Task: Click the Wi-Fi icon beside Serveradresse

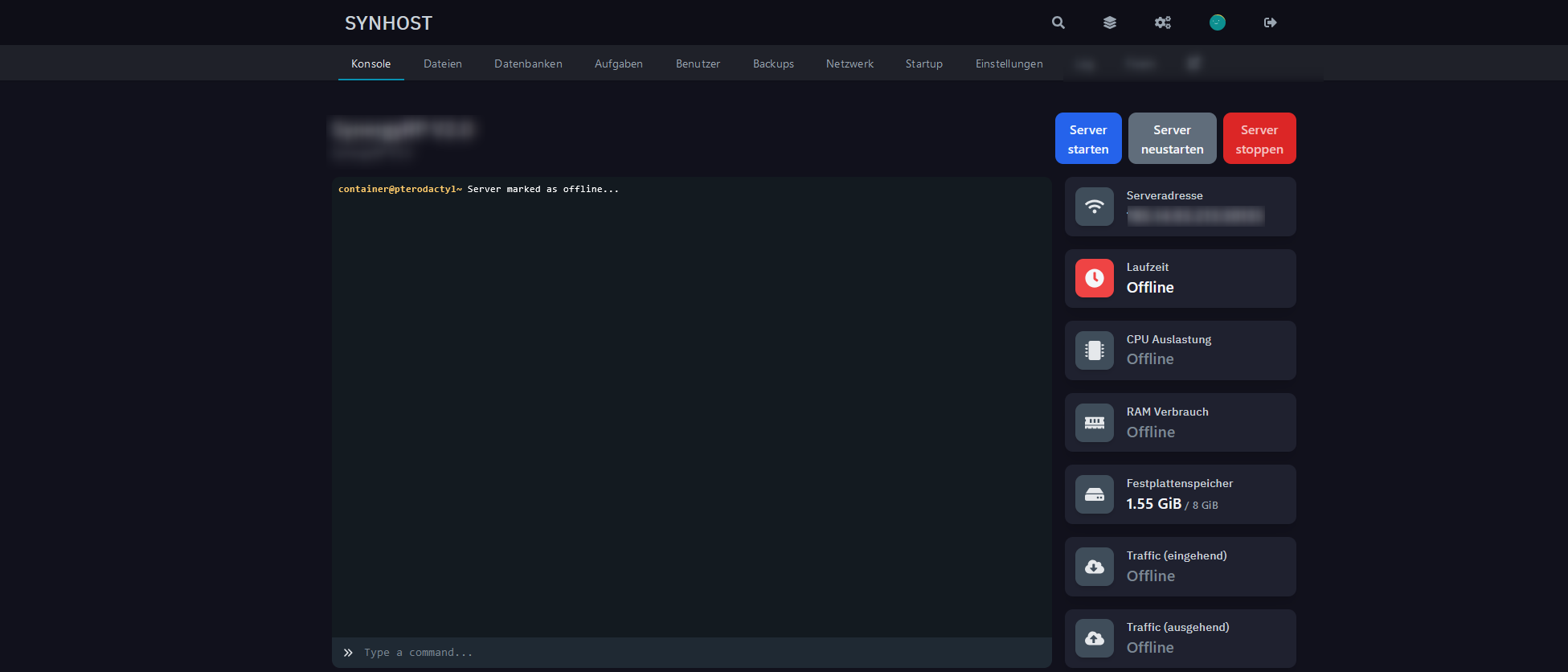Action: [x=1095, y=207]
